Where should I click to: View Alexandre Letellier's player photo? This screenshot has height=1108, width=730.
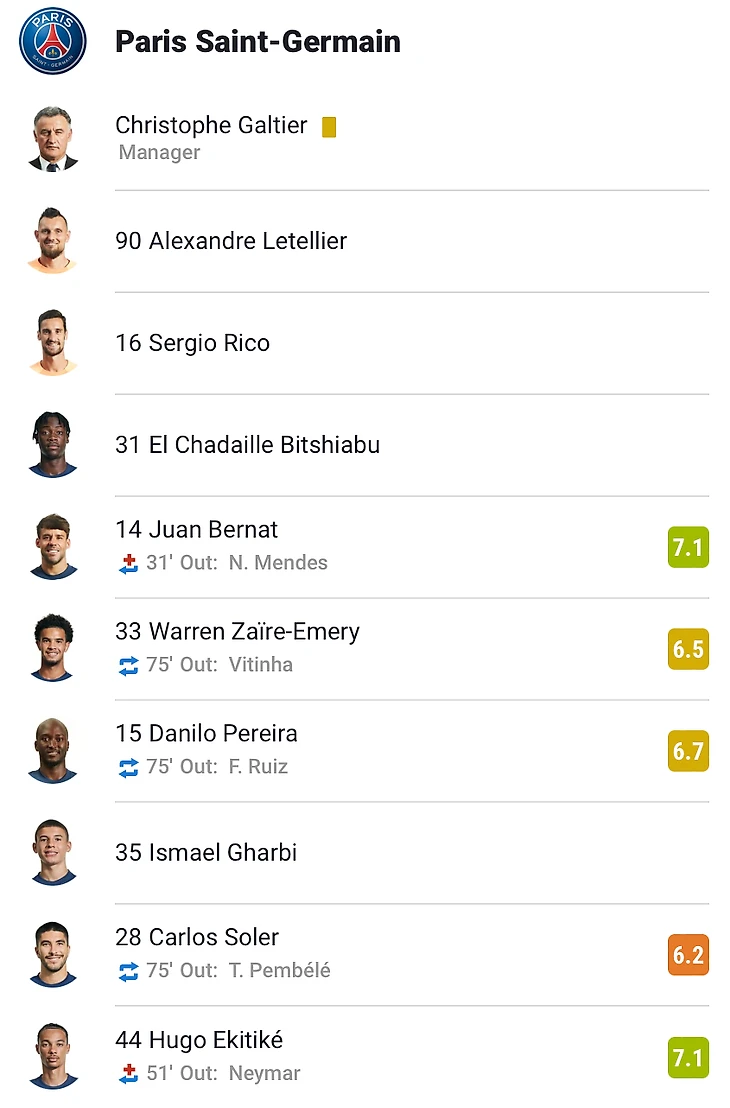pyautogui.click(x=53, y=240)
